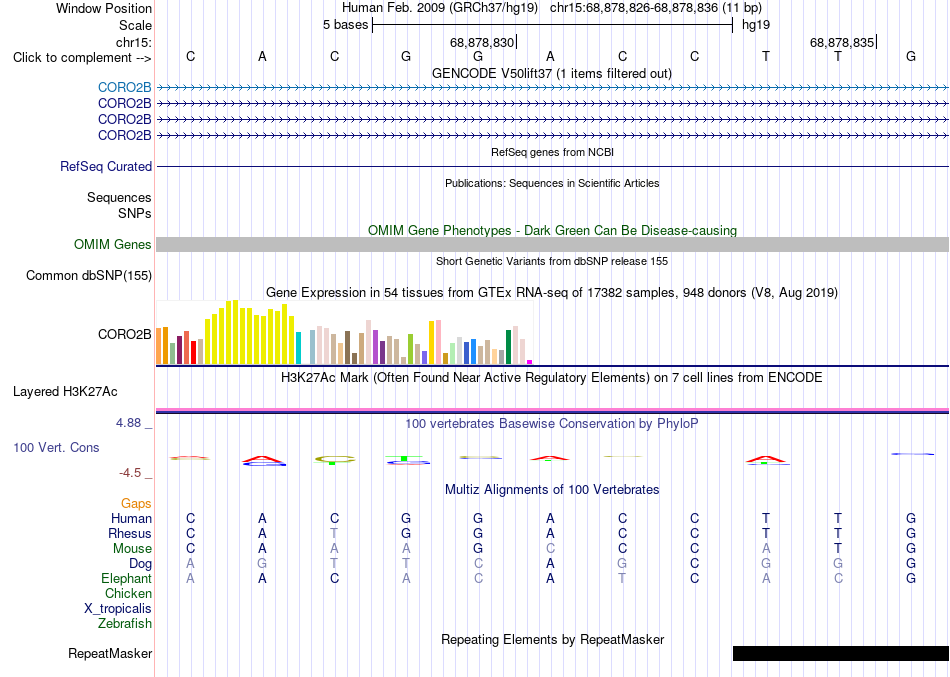Viewport: 950px width, 677px height.
Task: Select the Sequences publications track label
Action: click(119, 198)
